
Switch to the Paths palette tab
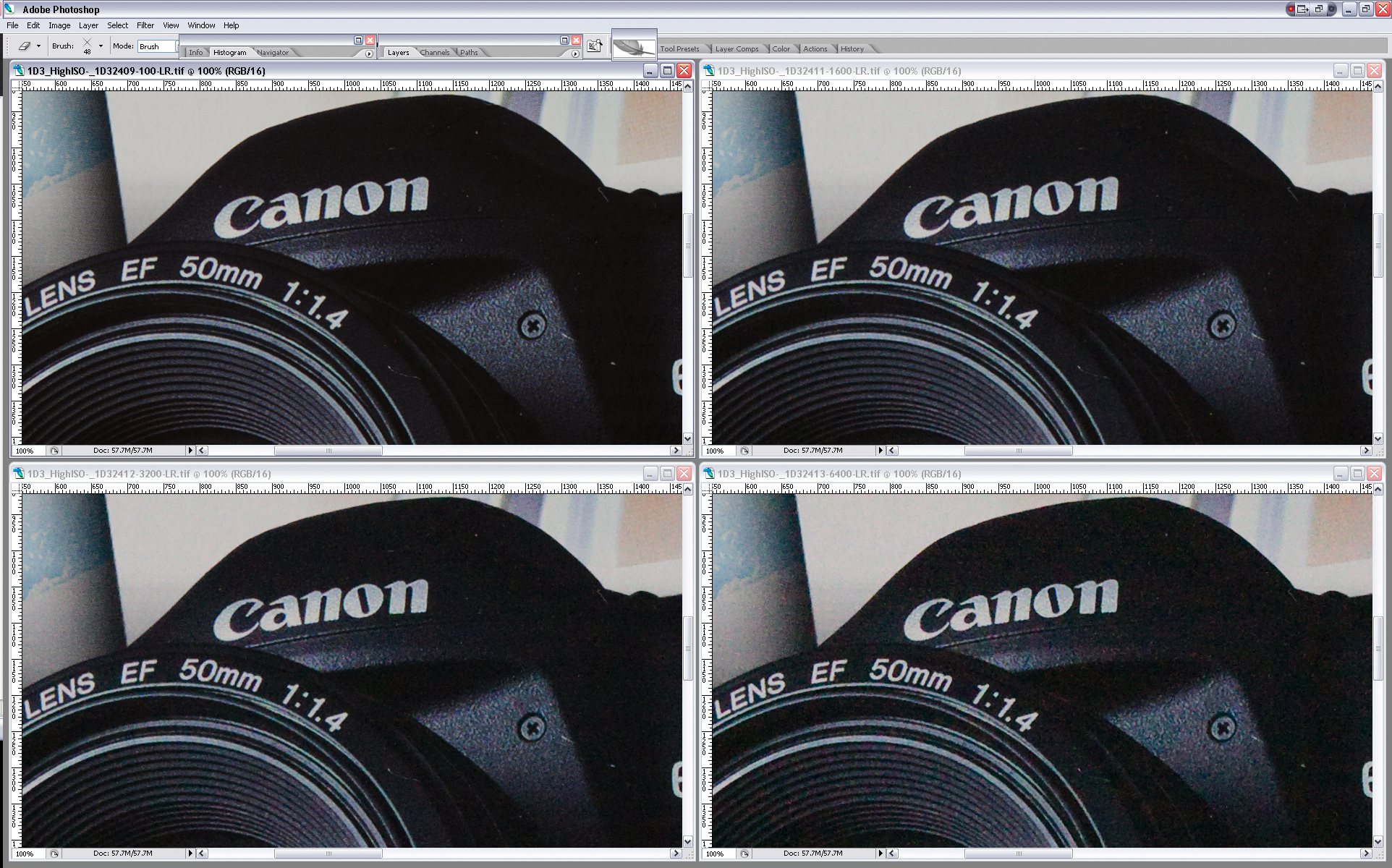click(x=469, y=52)
